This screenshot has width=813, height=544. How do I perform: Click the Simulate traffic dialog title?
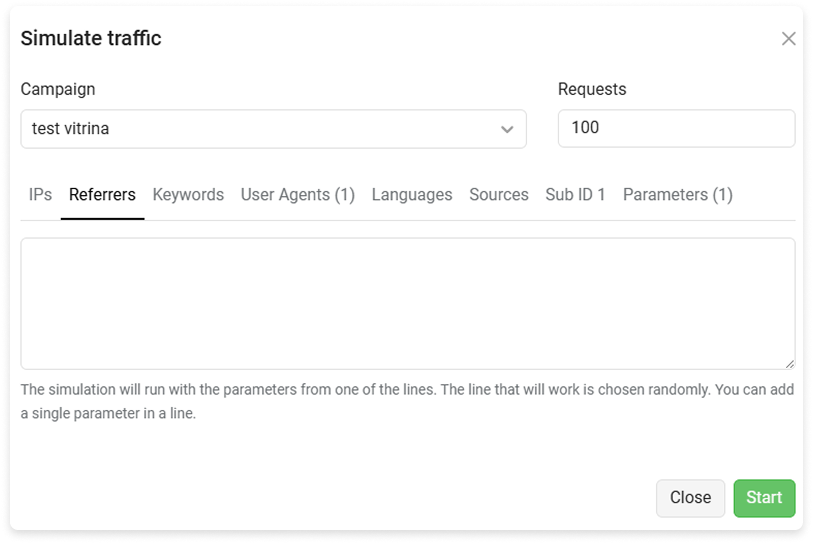pyautogui.click(x=91, y=38)
